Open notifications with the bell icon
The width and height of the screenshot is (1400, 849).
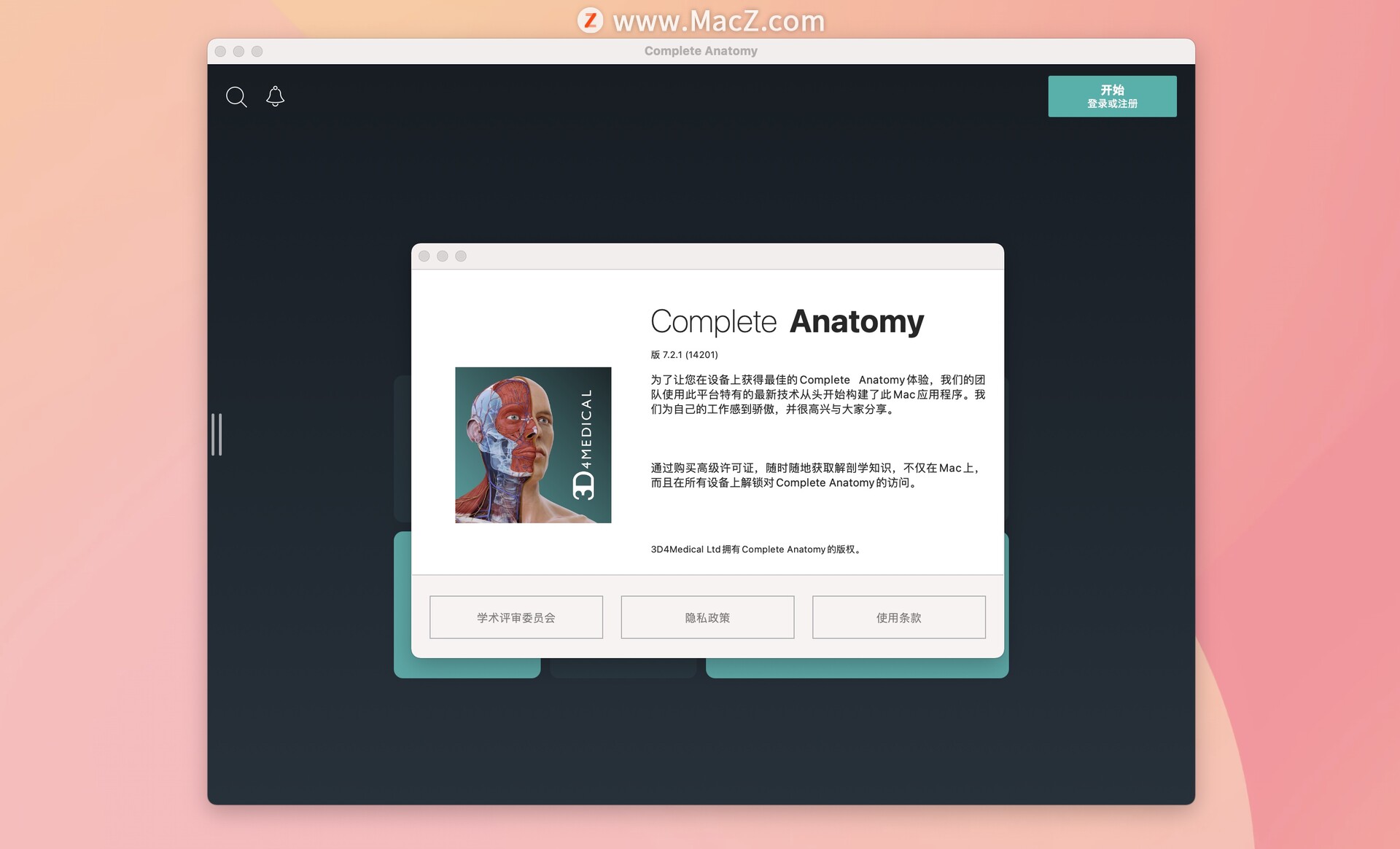pyautogui.click(x=275, y=96)
